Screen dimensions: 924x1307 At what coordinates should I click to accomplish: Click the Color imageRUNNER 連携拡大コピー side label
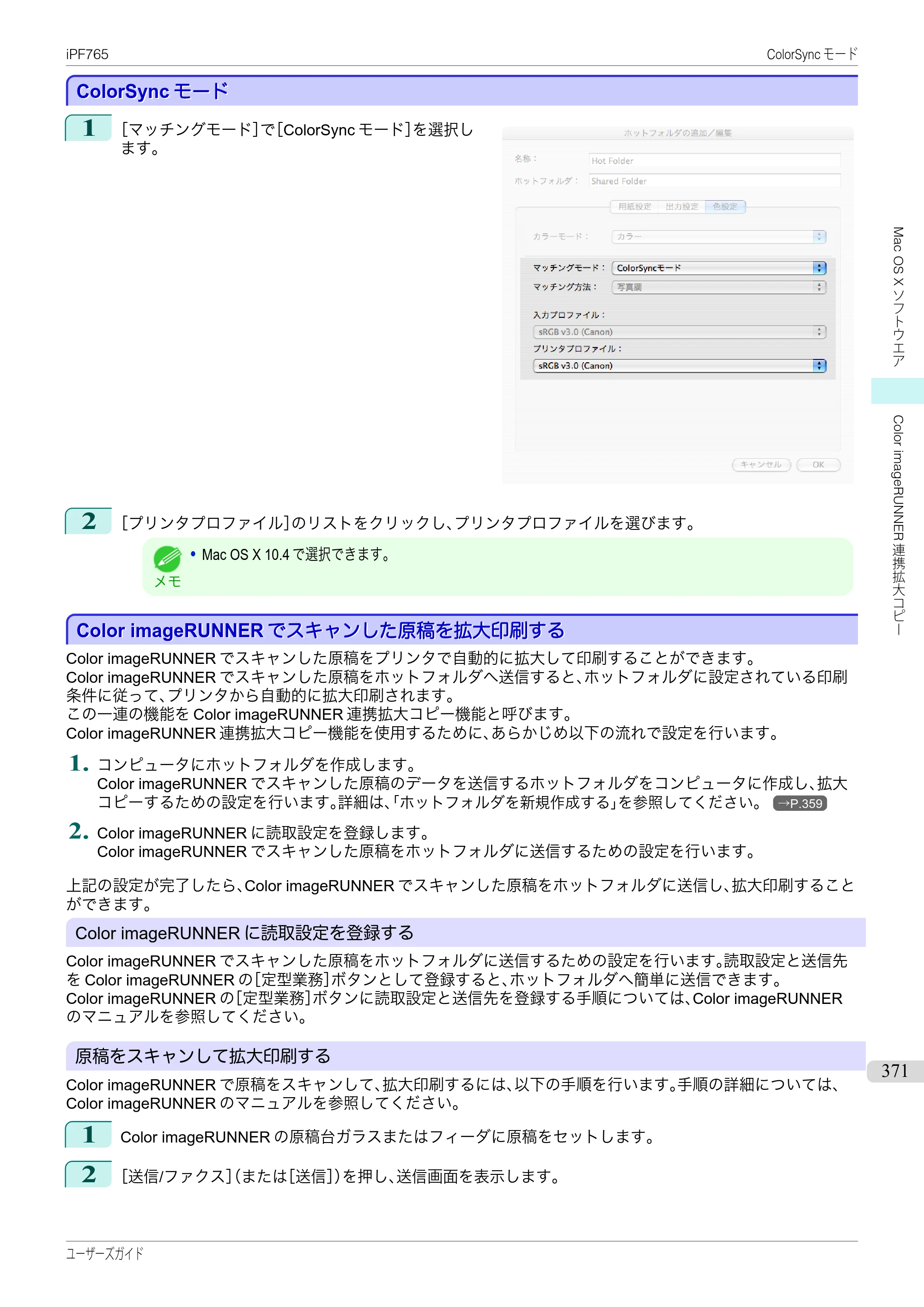pyautogui.click(x=898, y=525)
